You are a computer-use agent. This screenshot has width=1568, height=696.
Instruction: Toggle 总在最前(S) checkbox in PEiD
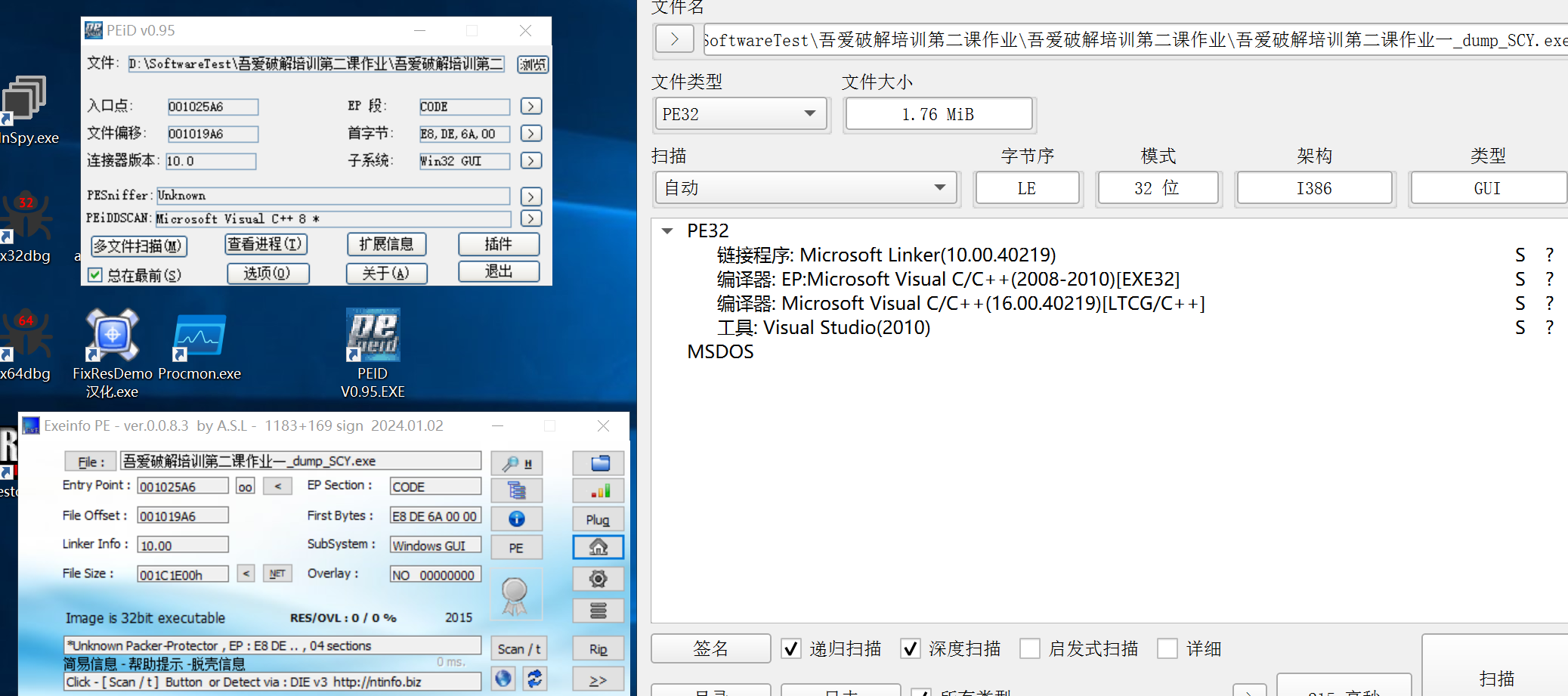tap(95, 274)
